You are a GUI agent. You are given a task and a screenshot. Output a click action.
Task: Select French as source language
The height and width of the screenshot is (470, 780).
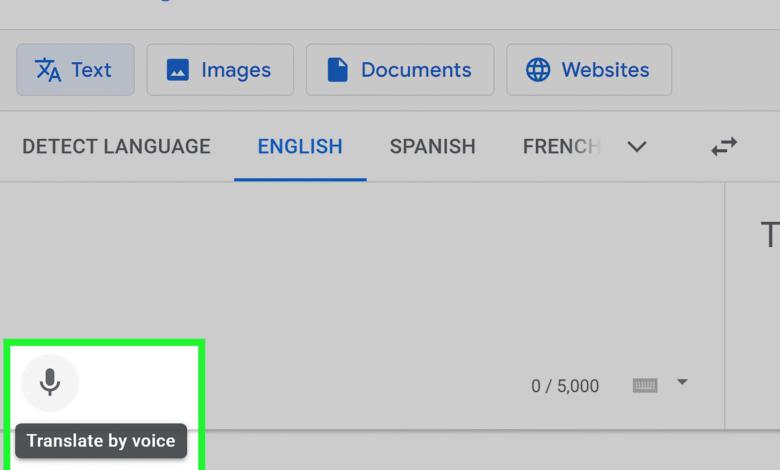tap(562, 147)
